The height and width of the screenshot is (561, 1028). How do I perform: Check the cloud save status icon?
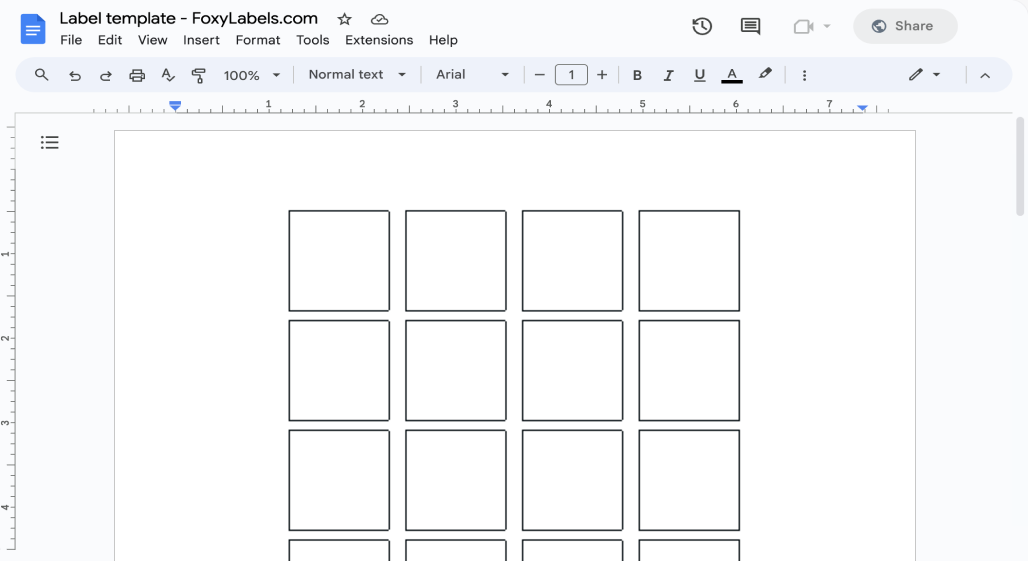(x=379, y=20)
